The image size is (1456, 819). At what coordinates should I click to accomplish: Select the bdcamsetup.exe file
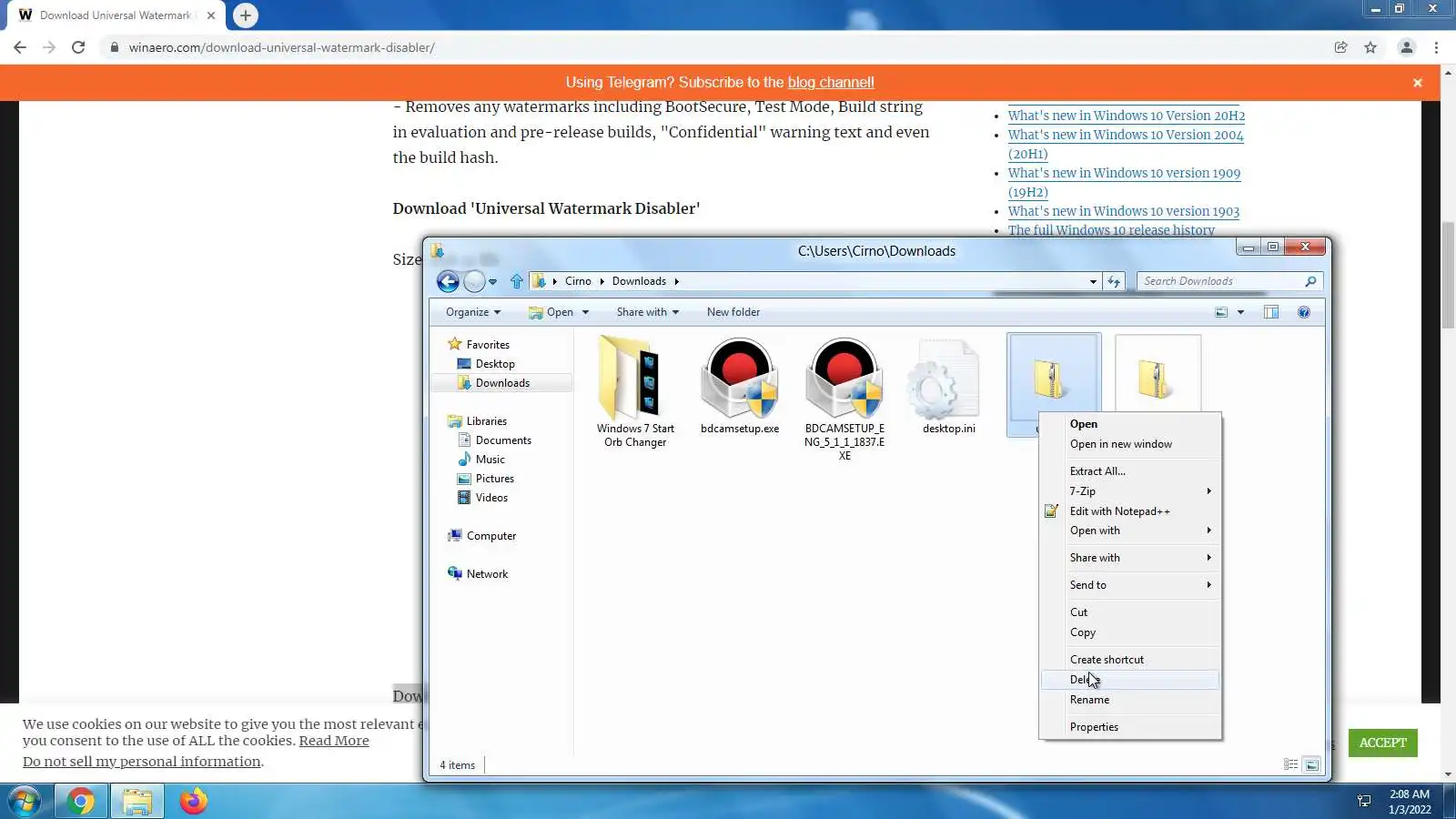[x=740, y=387]
